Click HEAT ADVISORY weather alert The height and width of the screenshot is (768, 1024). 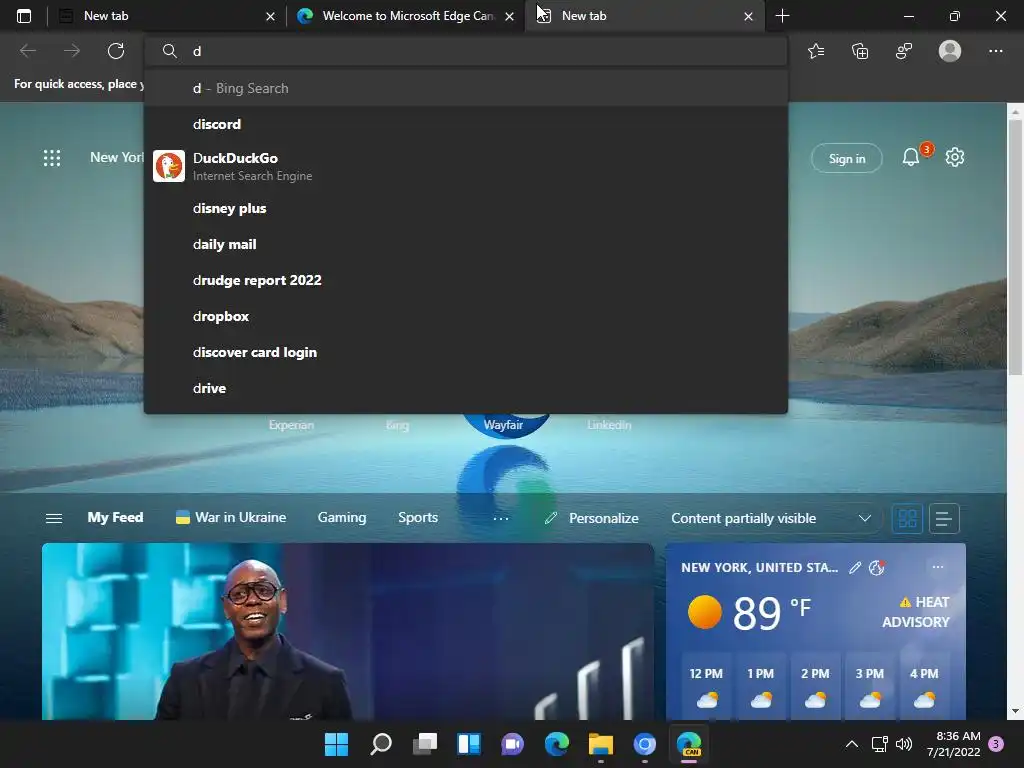coord(917,612)
